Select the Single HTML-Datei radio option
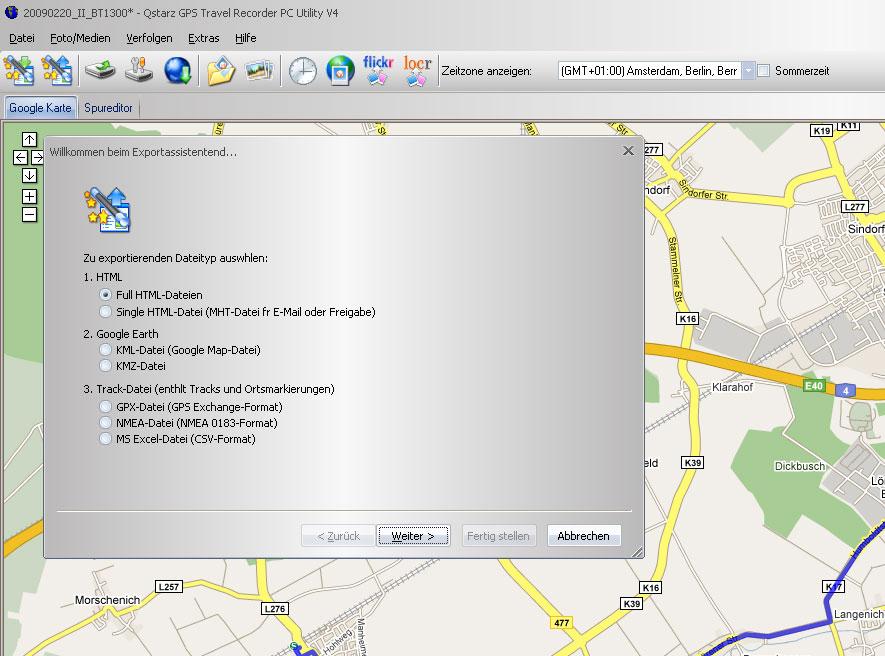Viewport: 885px width, 656px height. [106, 312]
